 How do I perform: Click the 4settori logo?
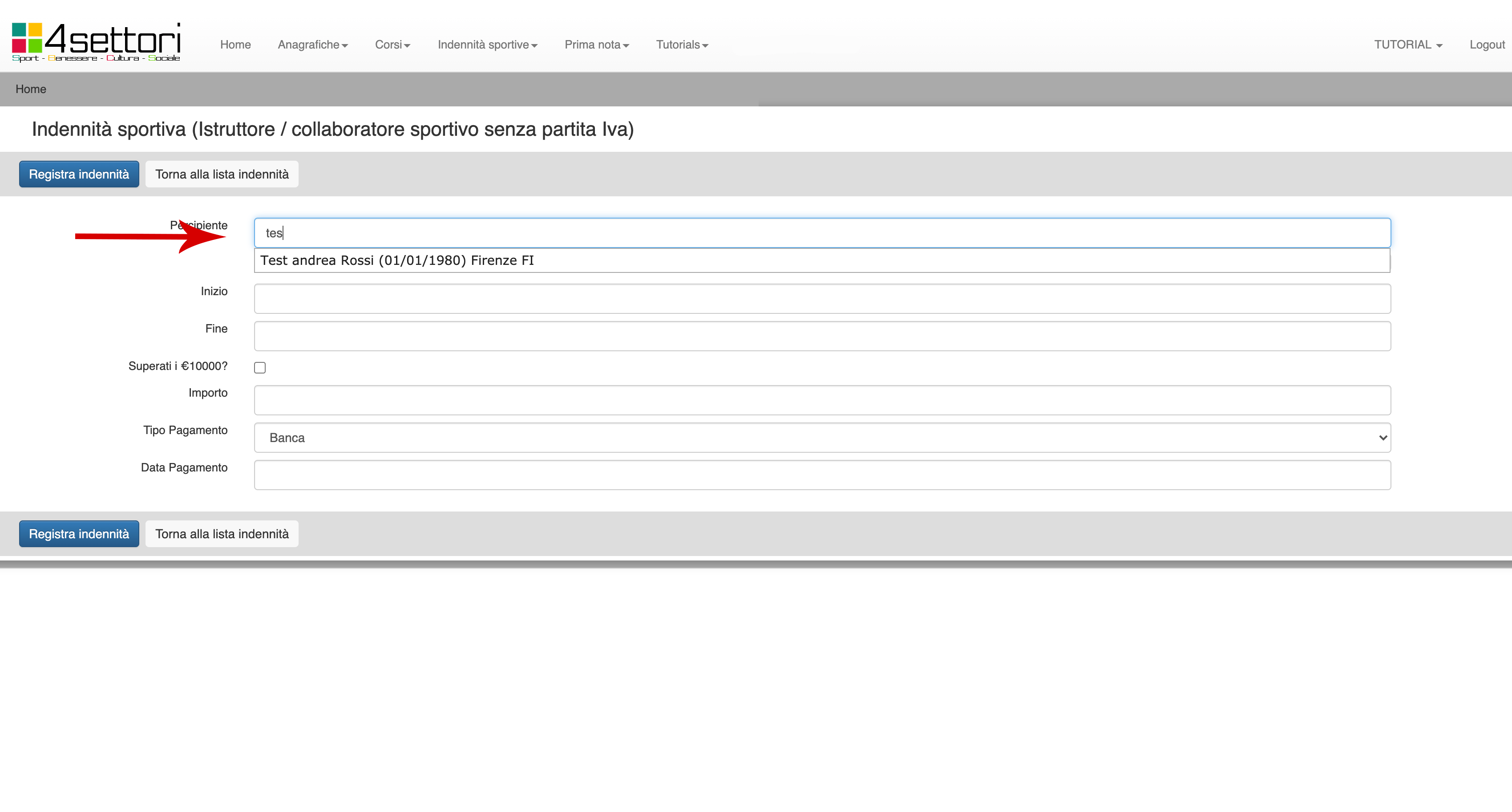pos(96,42)
